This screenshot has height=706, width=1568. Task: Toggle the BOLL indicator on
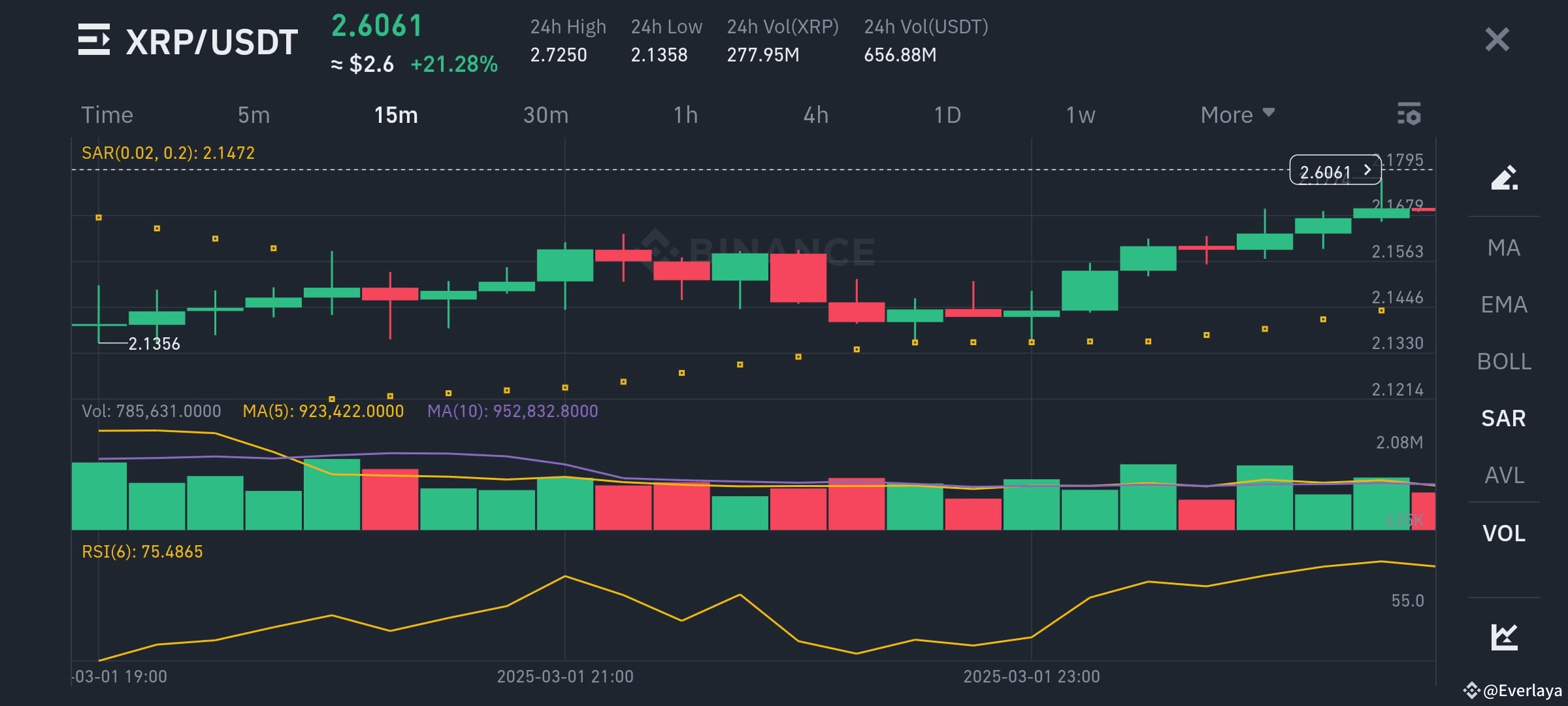pos(1505,361)
